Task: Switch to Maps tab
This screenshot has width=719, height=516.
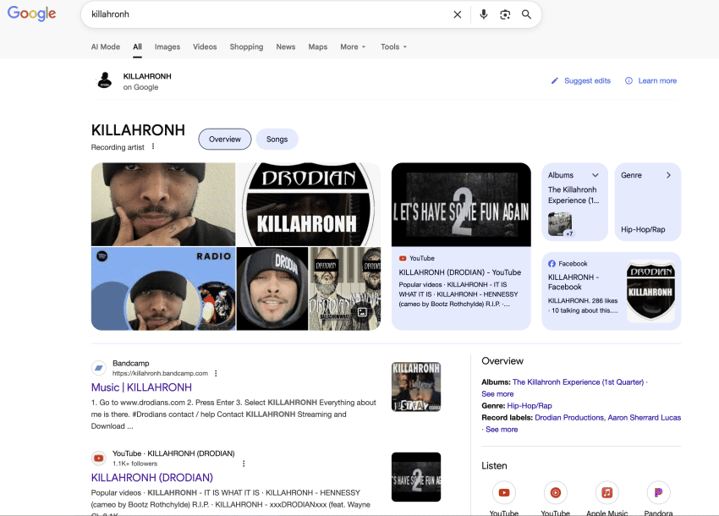Action: (x=318, y=47)
